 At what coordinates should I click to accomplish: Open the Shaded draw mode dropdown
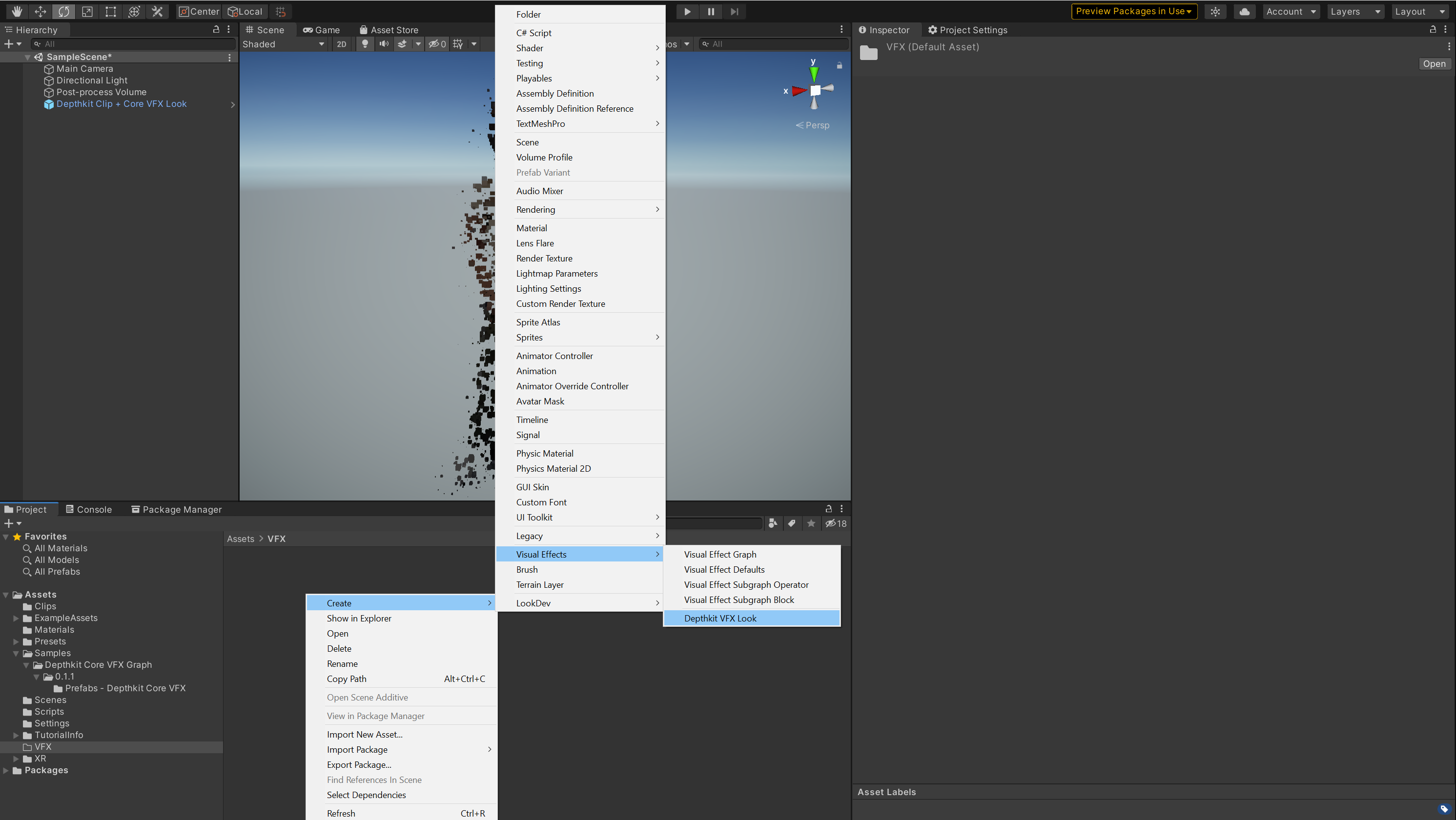283,44
